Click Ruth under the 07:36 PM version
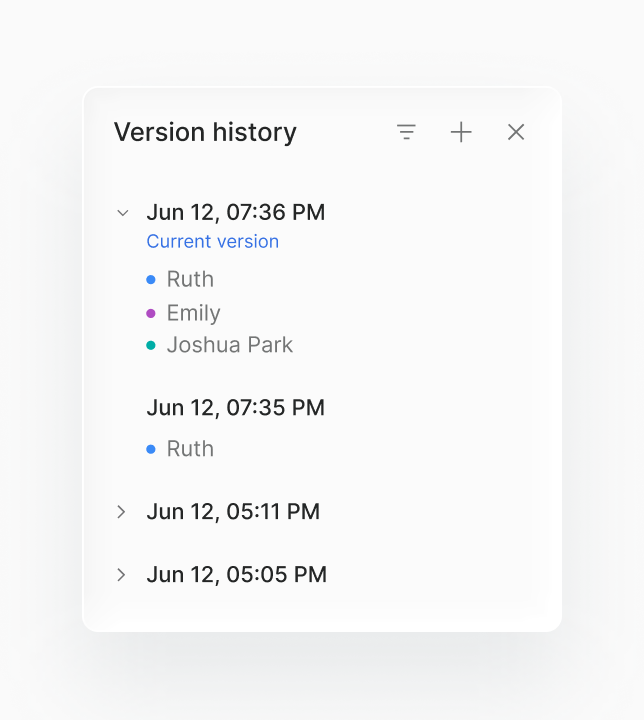Image resolution: width=644 pixels, height=720 pixels. tap(190, 279)
